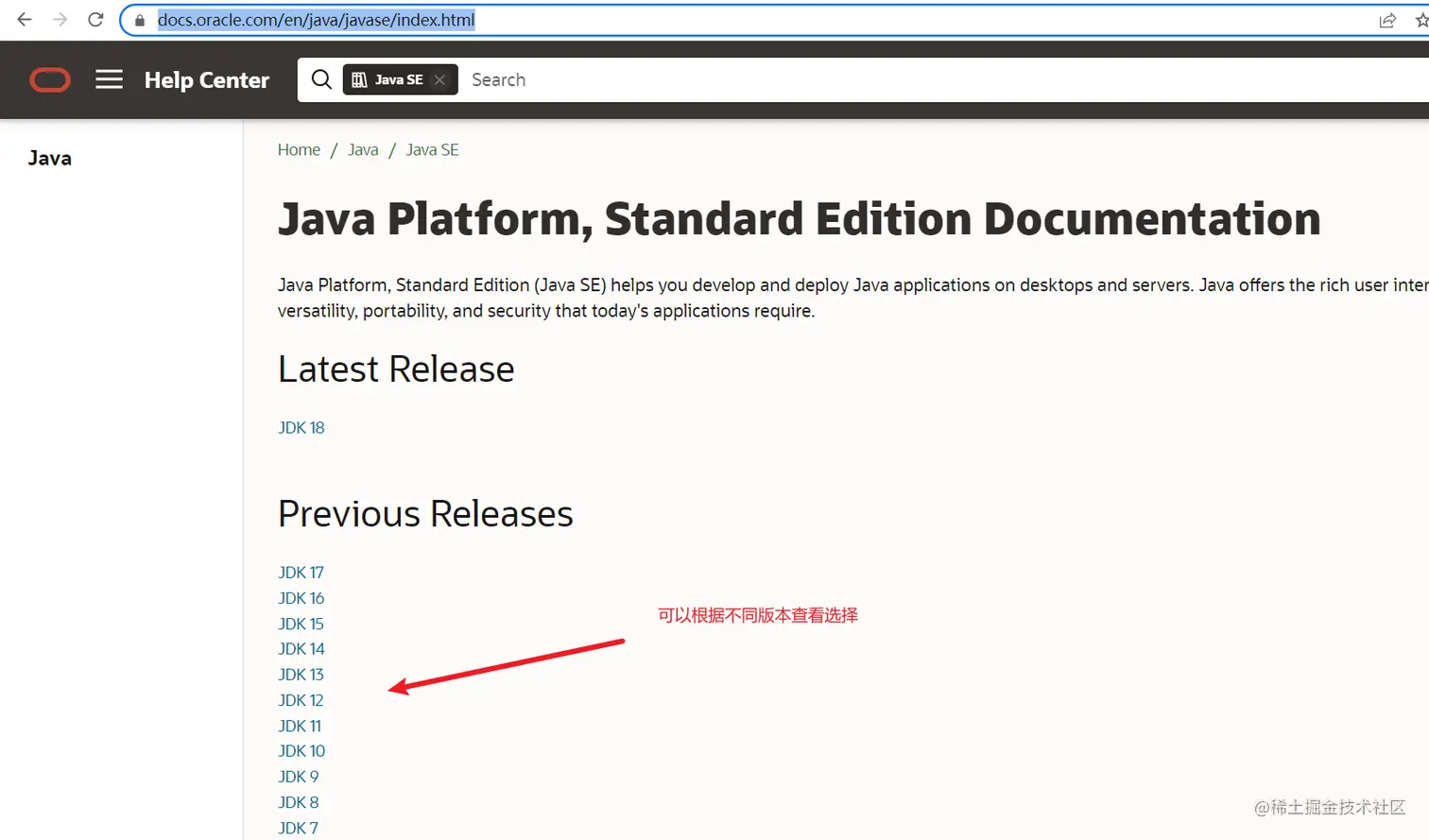Open the hamburger navigation menu

pos(110,79)
